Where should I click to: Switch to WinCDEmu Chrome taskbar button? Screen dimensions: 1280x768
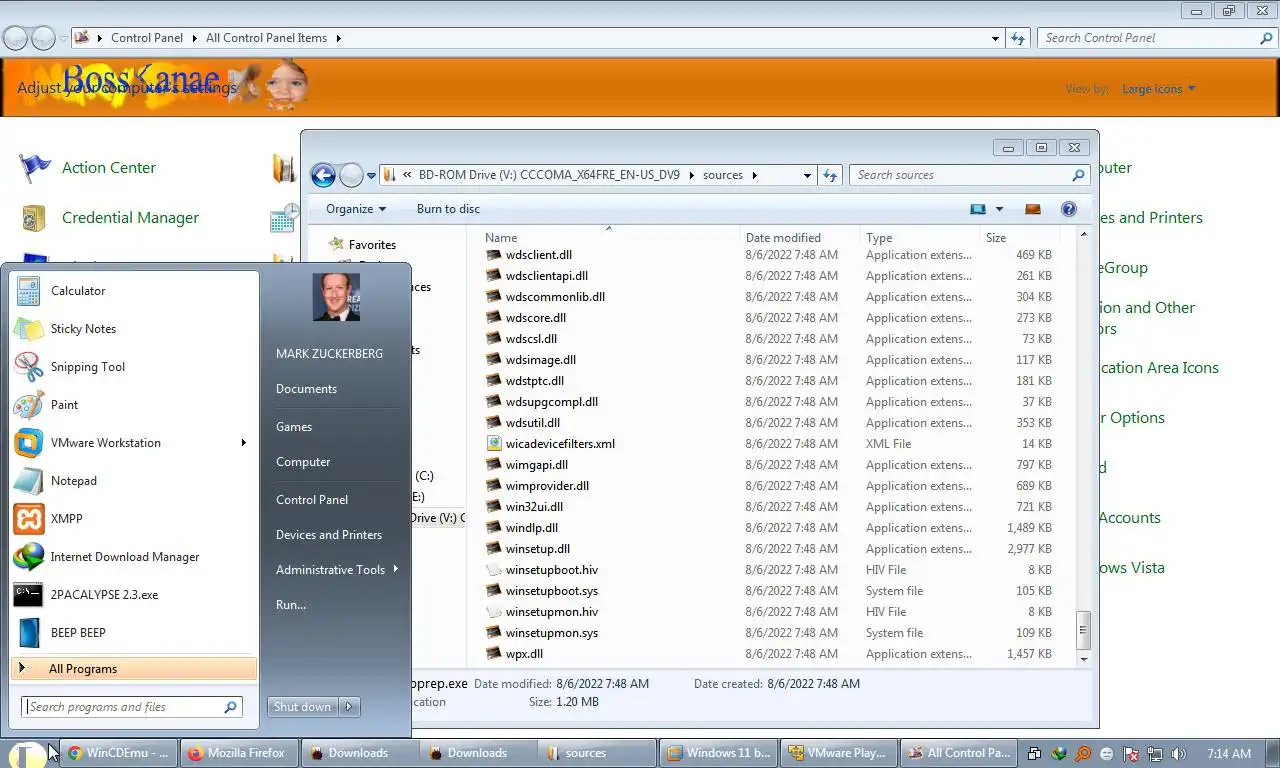(x=118, y=754)
